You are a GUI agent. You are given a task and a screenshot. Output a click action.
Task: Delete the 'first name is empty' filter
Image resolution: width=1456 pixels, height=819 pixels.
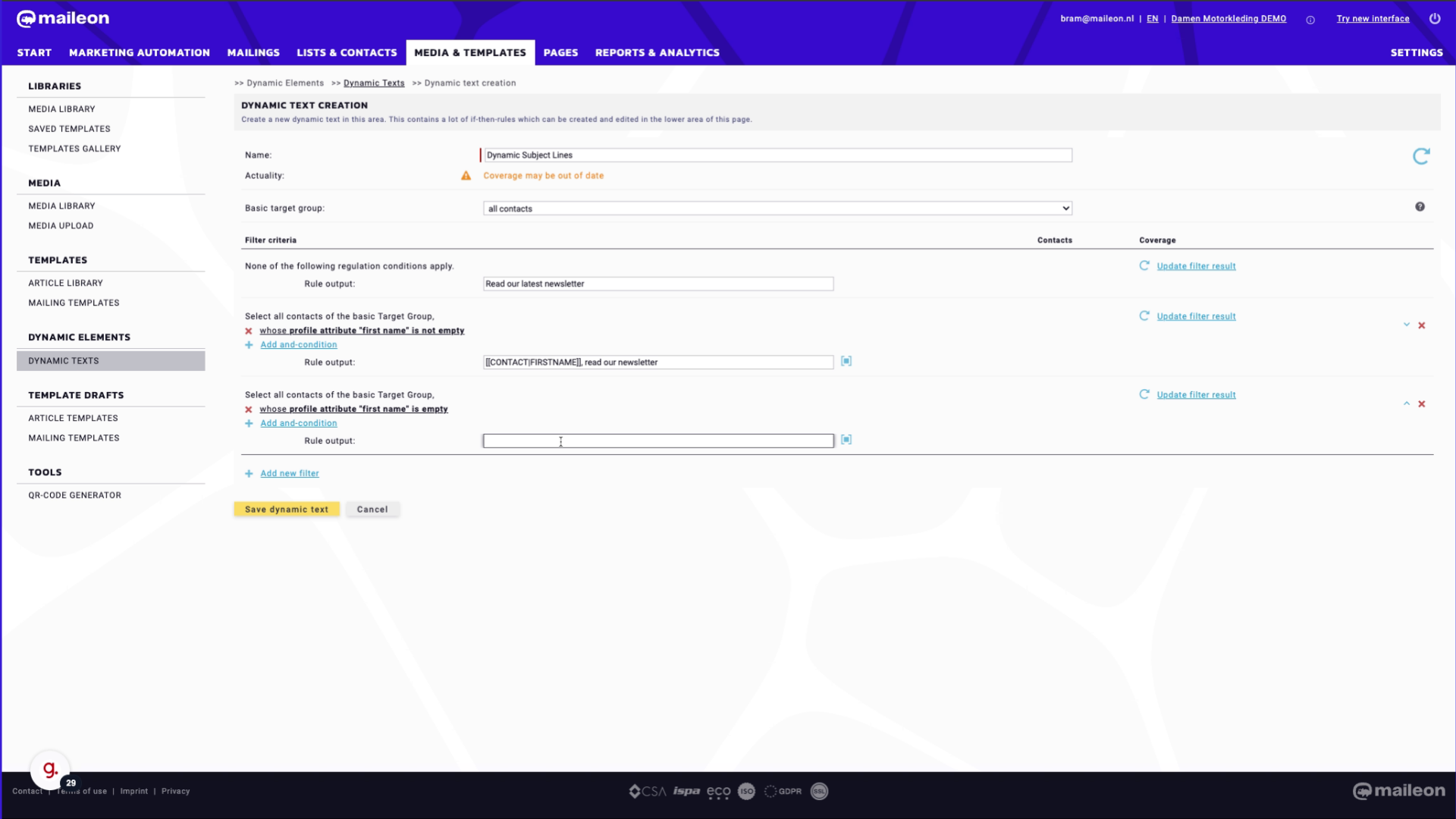(1422, 404)
